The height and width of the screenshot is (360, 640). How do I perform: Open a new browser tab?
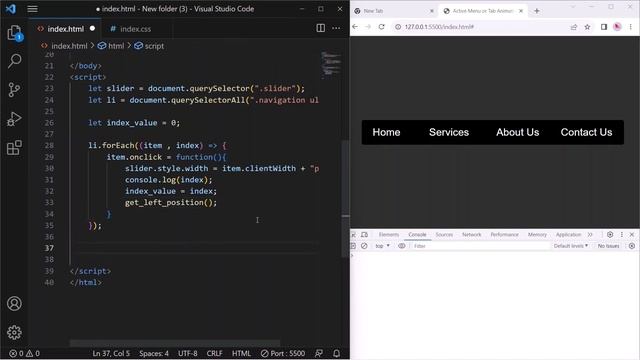pyautogui.click(x=537, y=11)
